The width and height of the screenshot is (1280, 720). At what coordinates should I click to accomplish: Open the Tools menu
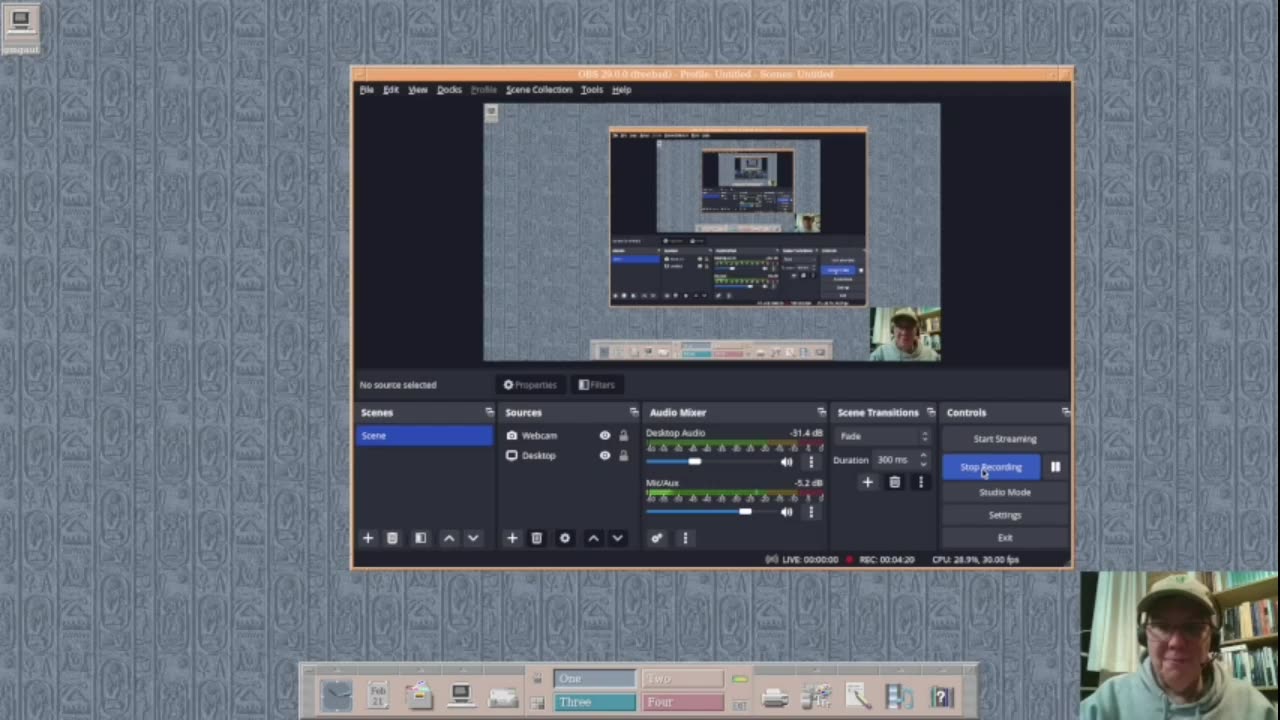(592, 90)
